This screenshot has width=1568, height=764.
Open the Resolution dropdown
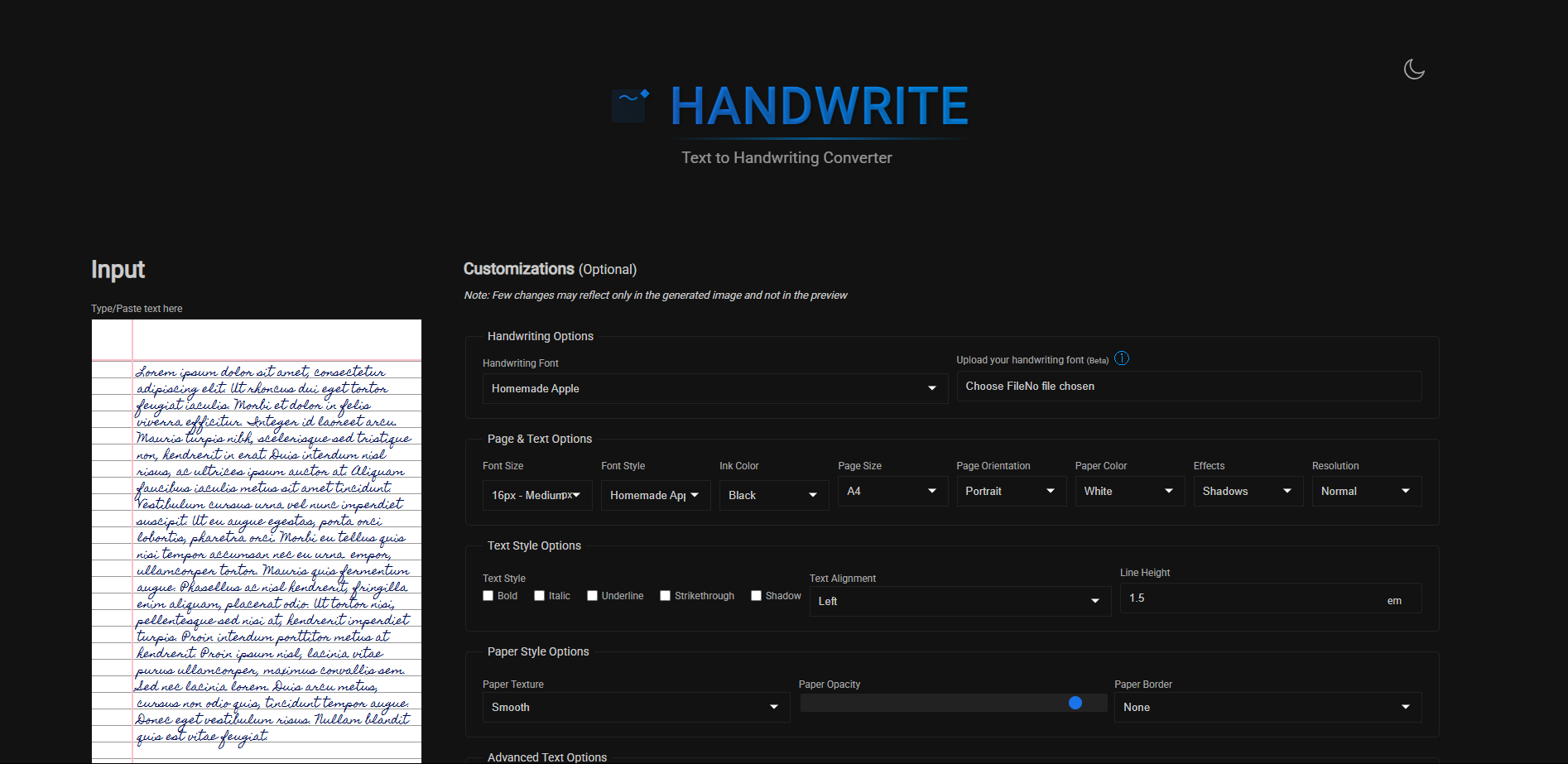tap(1367, 491)
